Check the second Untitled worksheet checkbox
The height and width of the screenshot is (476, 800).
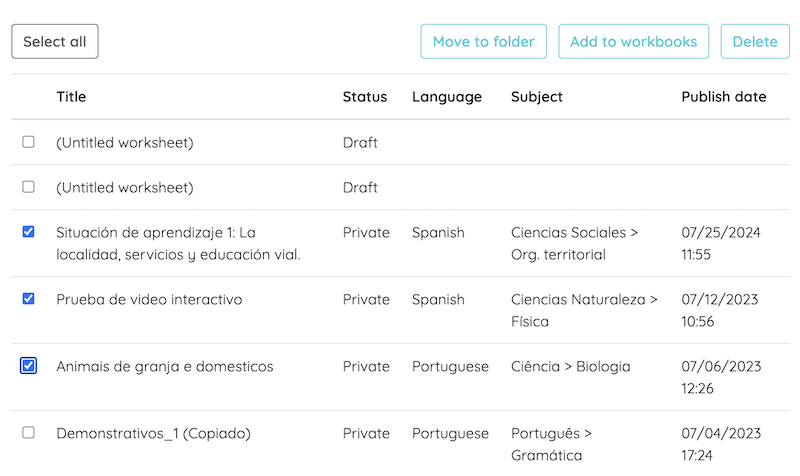pyautogui.click(x=28, y=187)
